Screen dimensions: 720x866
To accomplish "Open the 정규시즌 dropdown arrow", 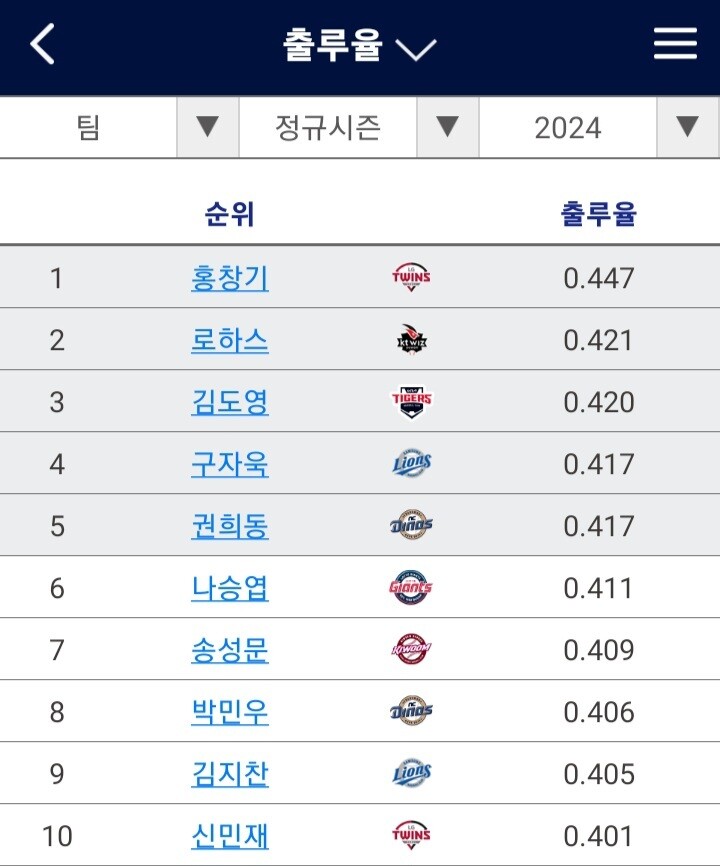I will point(447,127).
